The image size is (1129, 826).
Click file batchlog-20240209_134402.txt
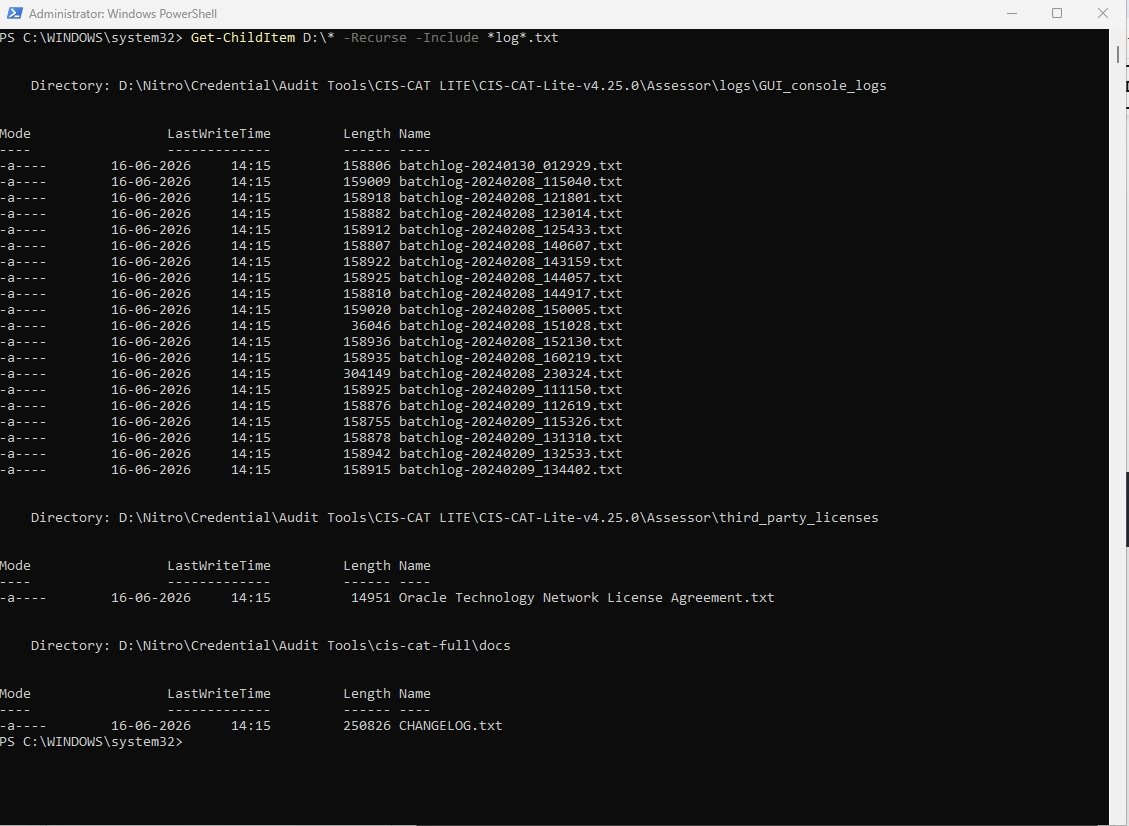tap(510, 470)
